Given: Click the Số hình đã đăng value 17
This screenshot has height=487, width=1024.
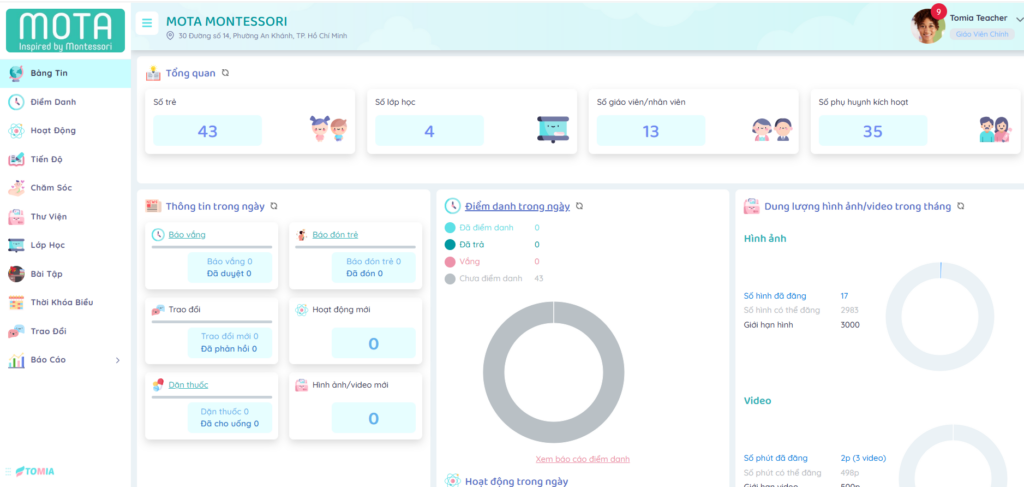Looking at the screenshot, I should pyautogui.click(x=844, y=296).
